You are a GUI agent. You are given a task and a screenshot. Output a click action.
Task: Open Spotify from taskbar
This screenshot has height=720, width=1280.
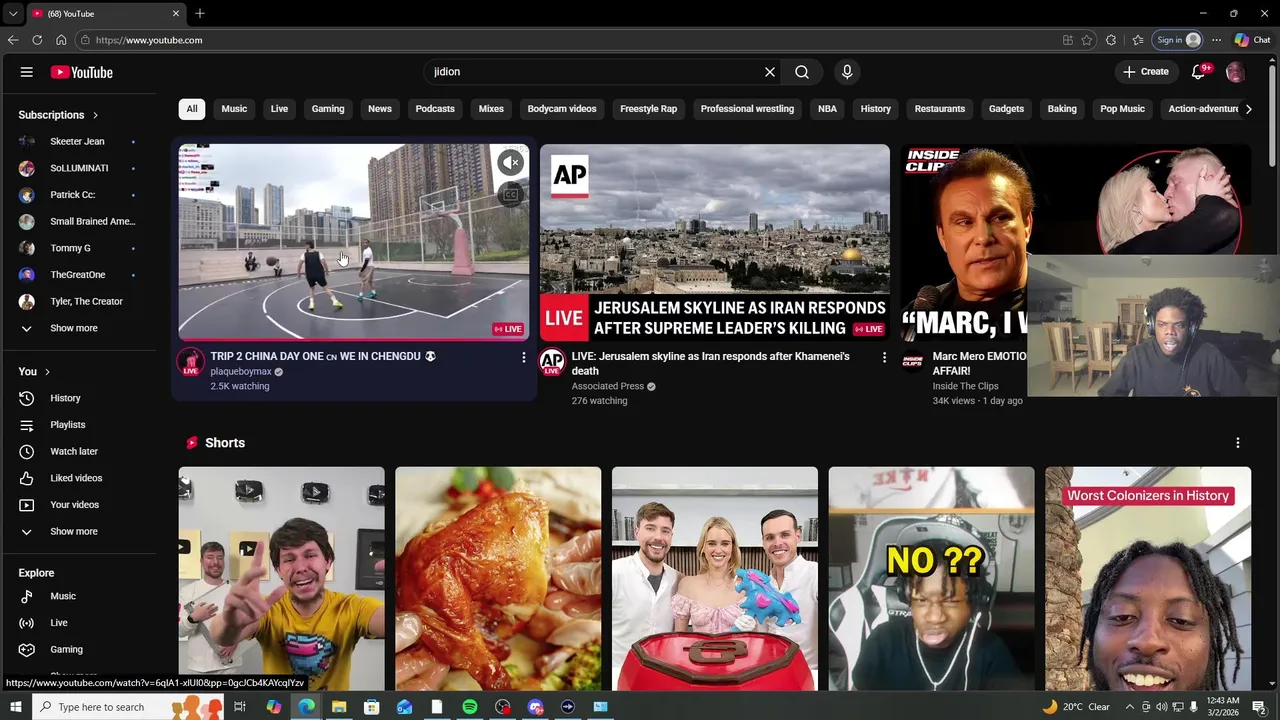pos(470,707)
